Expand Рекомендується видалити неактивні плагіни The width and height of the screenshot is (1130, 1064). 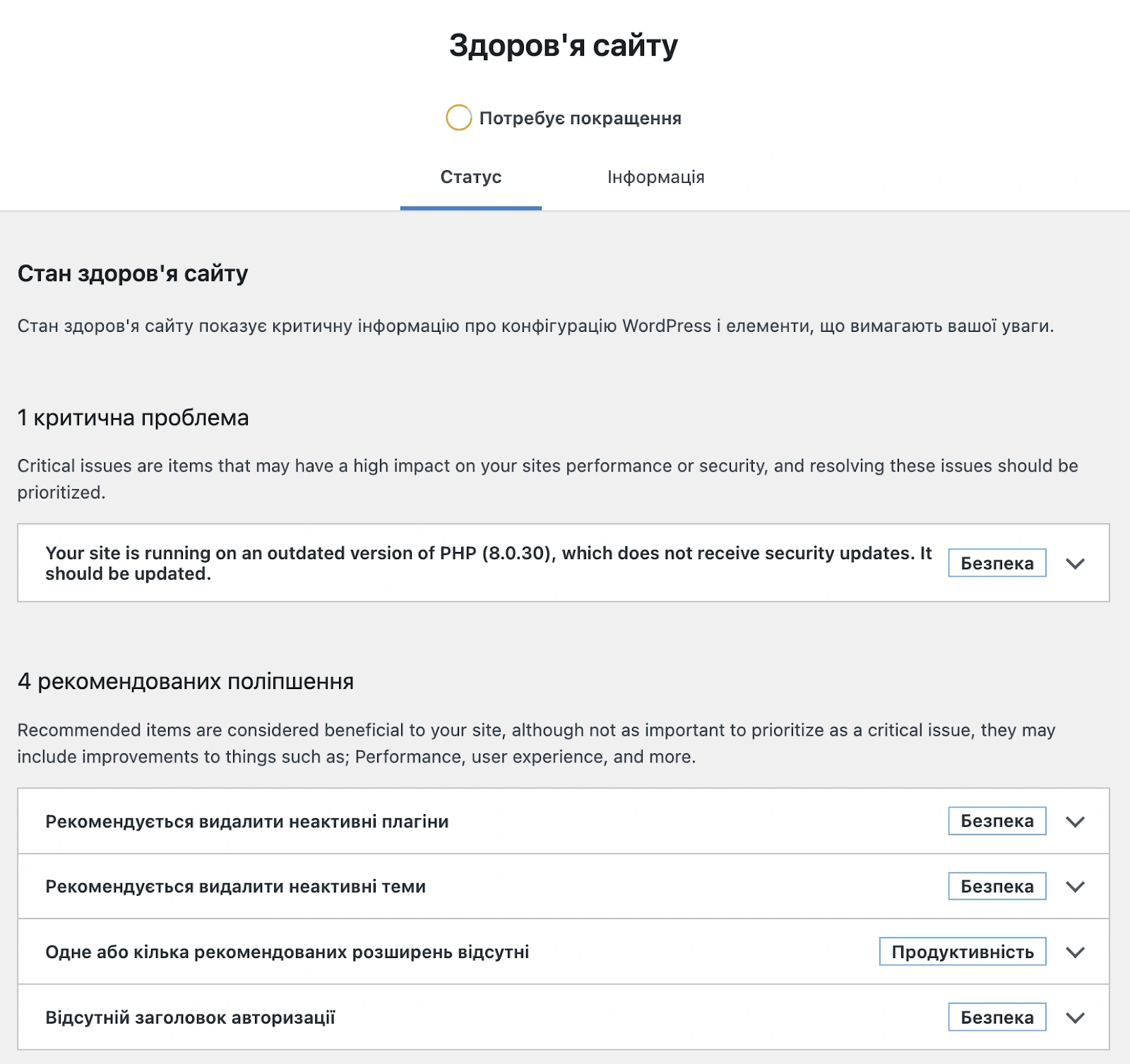(x=1075, y=821)
